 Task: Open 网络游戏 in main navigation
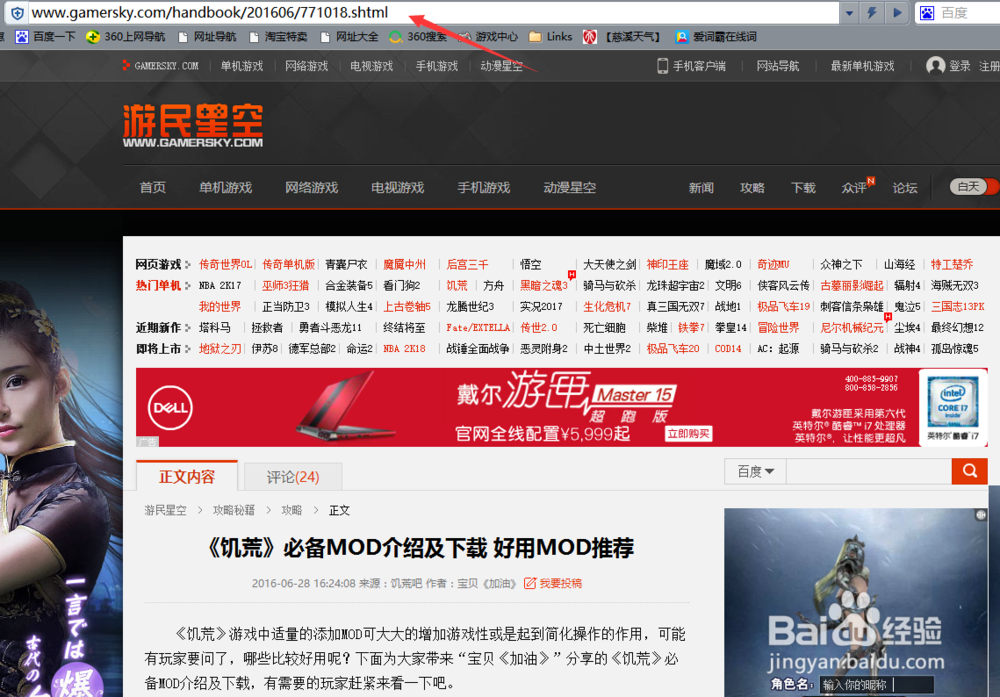point(312,187)
